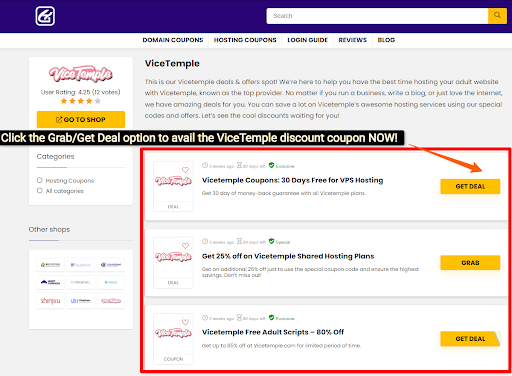Click the external-link icon on Go To Shop
The image size is (512, 376).
click(59, 119)
